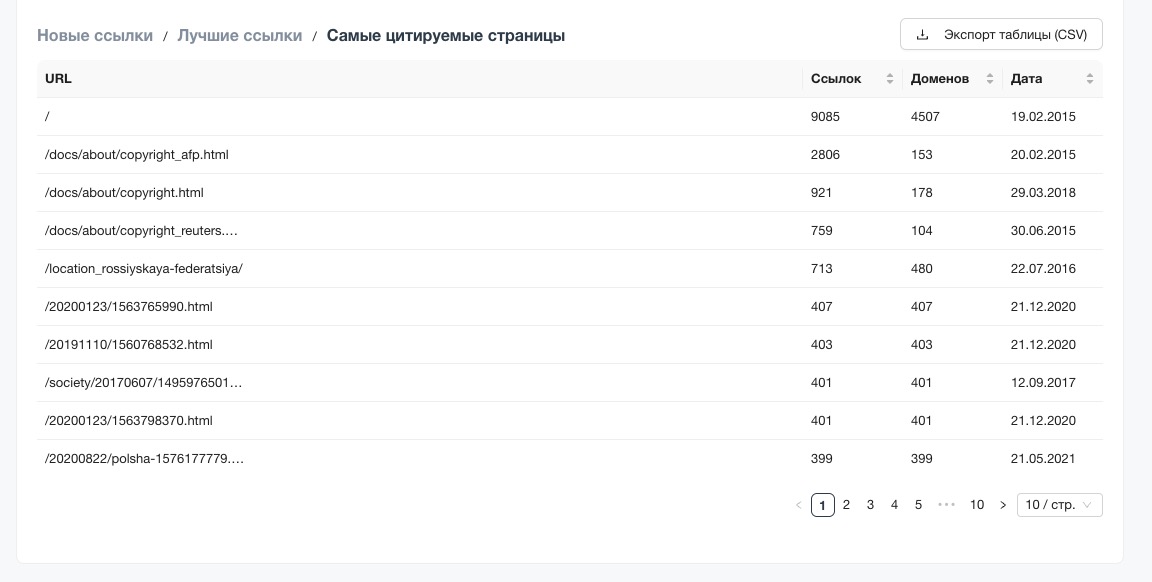Go to pagination page 2
This screenshot has height=582, width=1152.
click(x=846, y=505)
